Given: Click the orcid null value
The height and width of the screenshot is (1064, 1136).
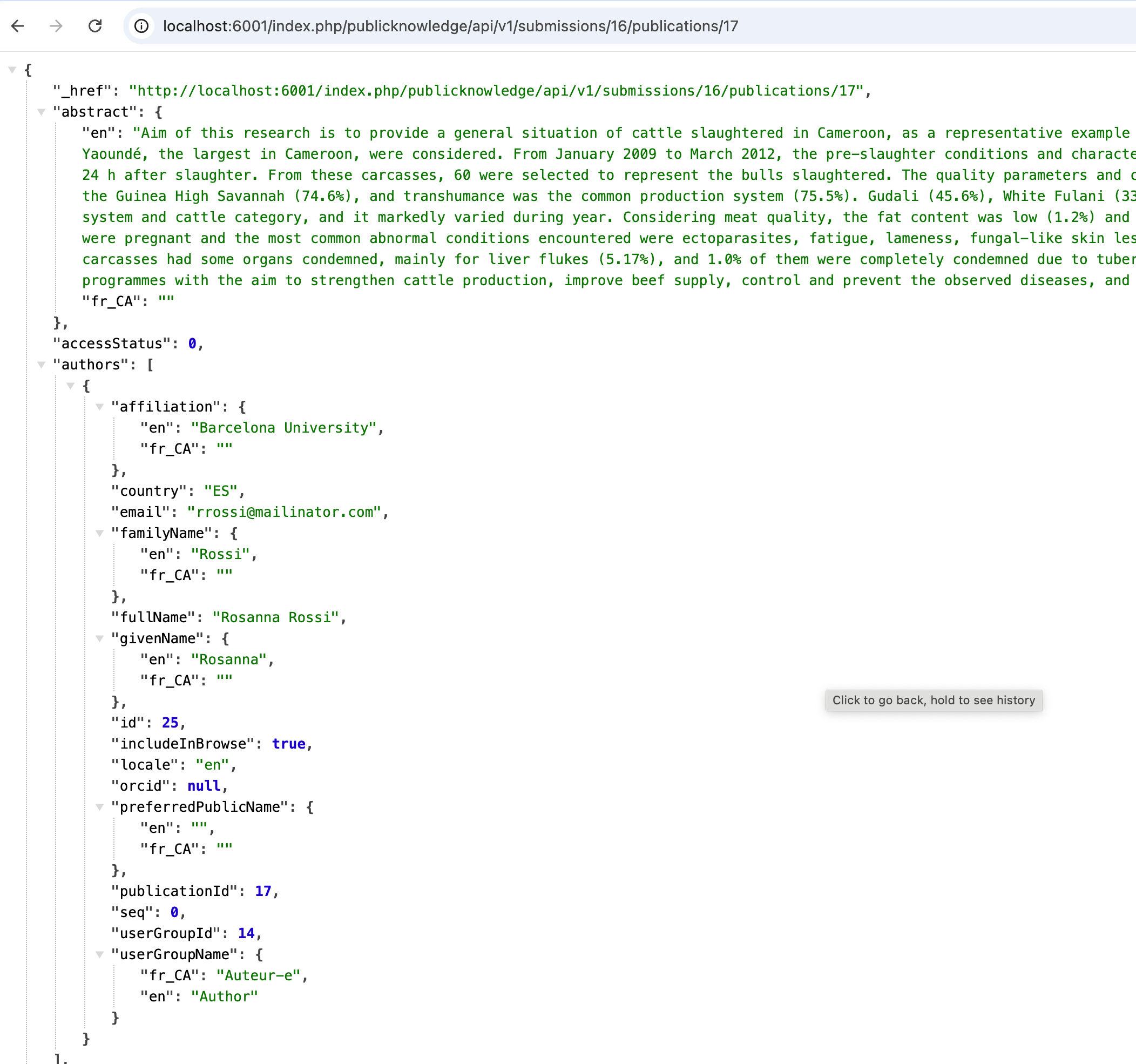Looking at the screenshot, I should 204,786.
